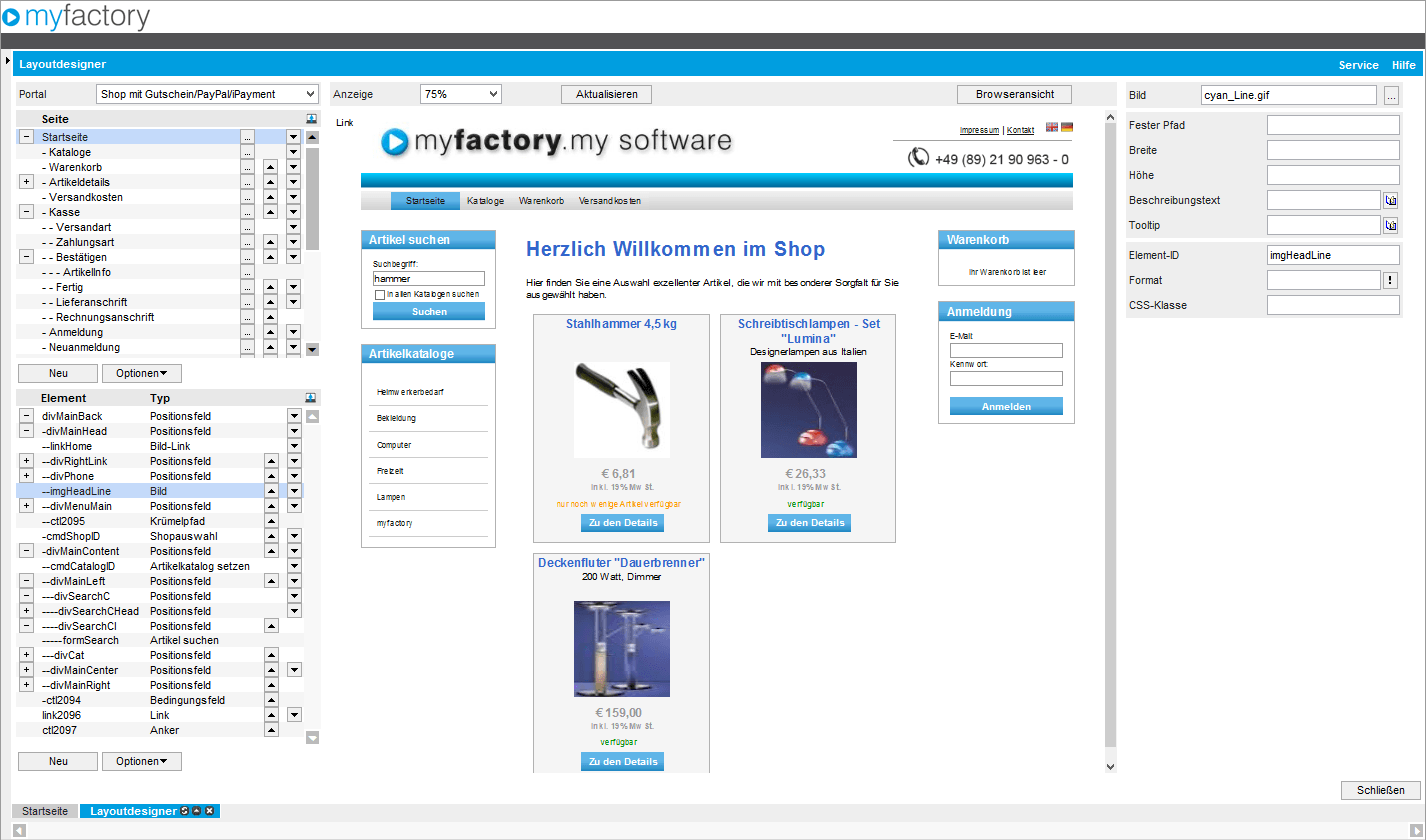Viewport: 1426px width, 840px height.
Task: Switch preview to English flag
Action: click(1051, 128)
